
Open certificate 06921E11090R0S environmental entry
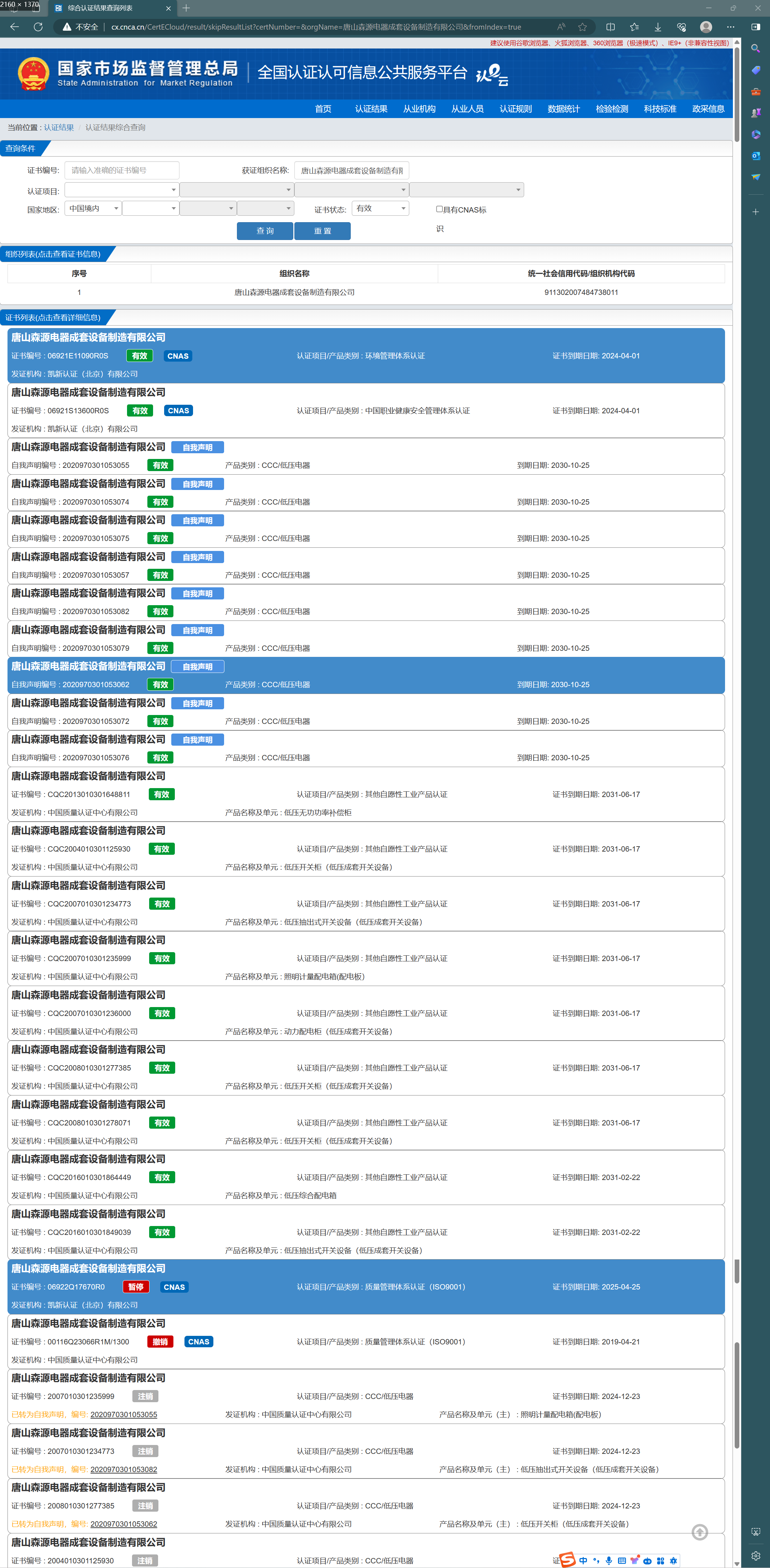point(366,356)
